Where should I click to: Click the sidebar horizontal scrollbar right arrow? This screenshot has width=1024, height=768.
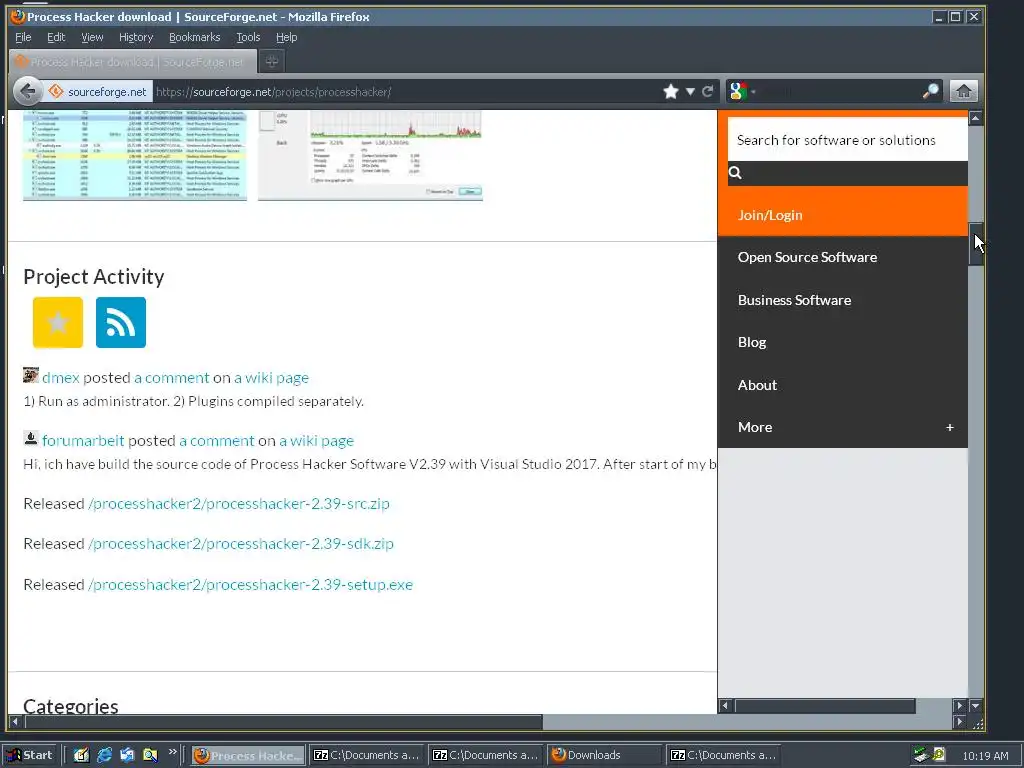click(959, 706)
